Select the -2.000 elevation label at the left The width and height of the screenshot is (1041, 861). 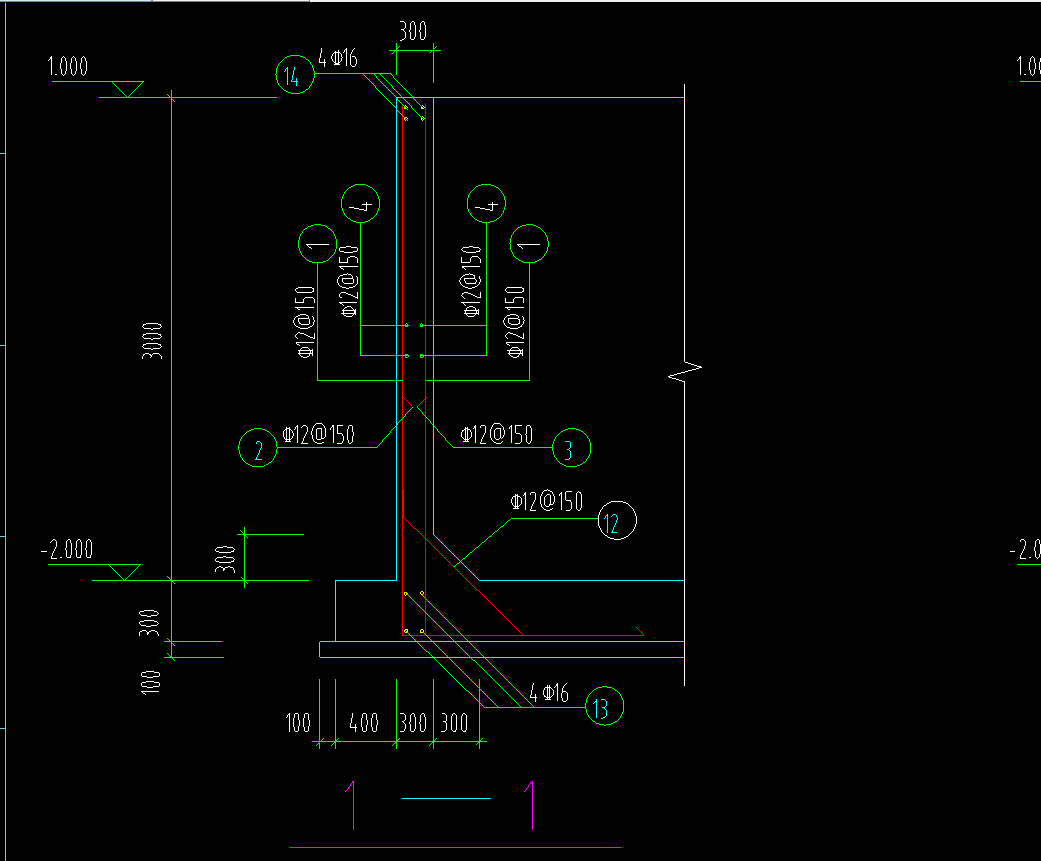[x=67, y=550]
